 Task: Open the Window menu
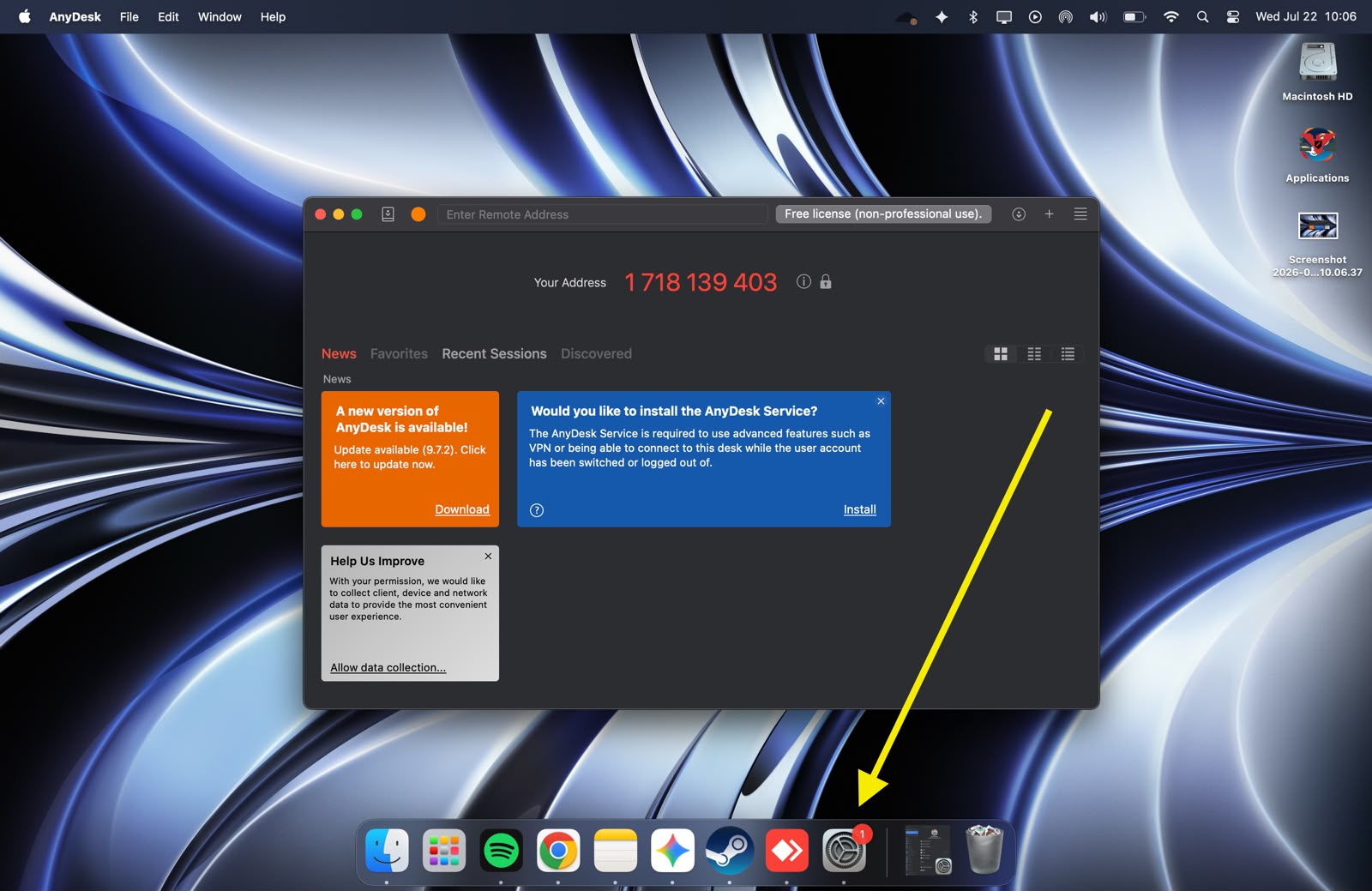[x=220, y=17]
